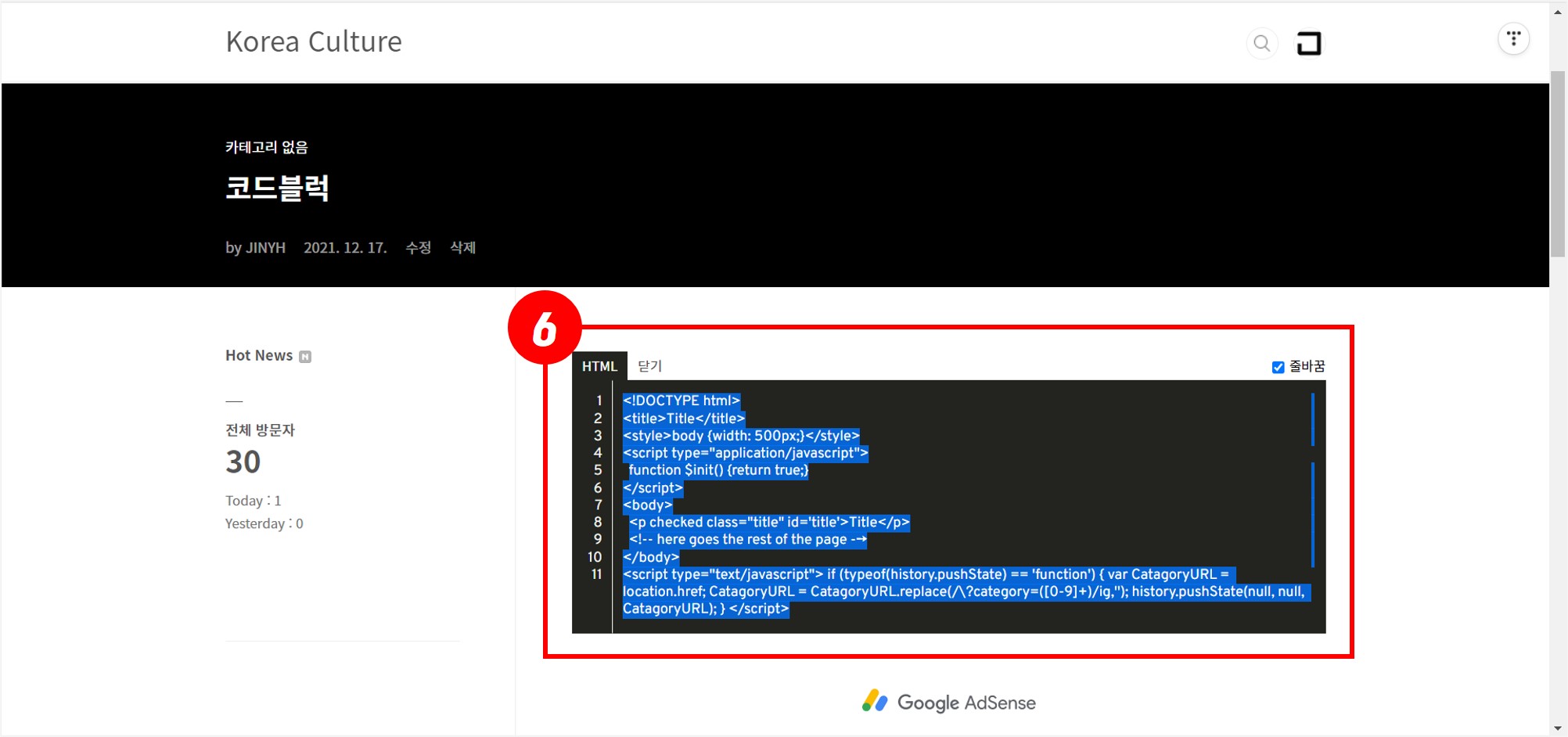
Task: Click the page vertical scrollbar thumb
Action: (1558, 163)
